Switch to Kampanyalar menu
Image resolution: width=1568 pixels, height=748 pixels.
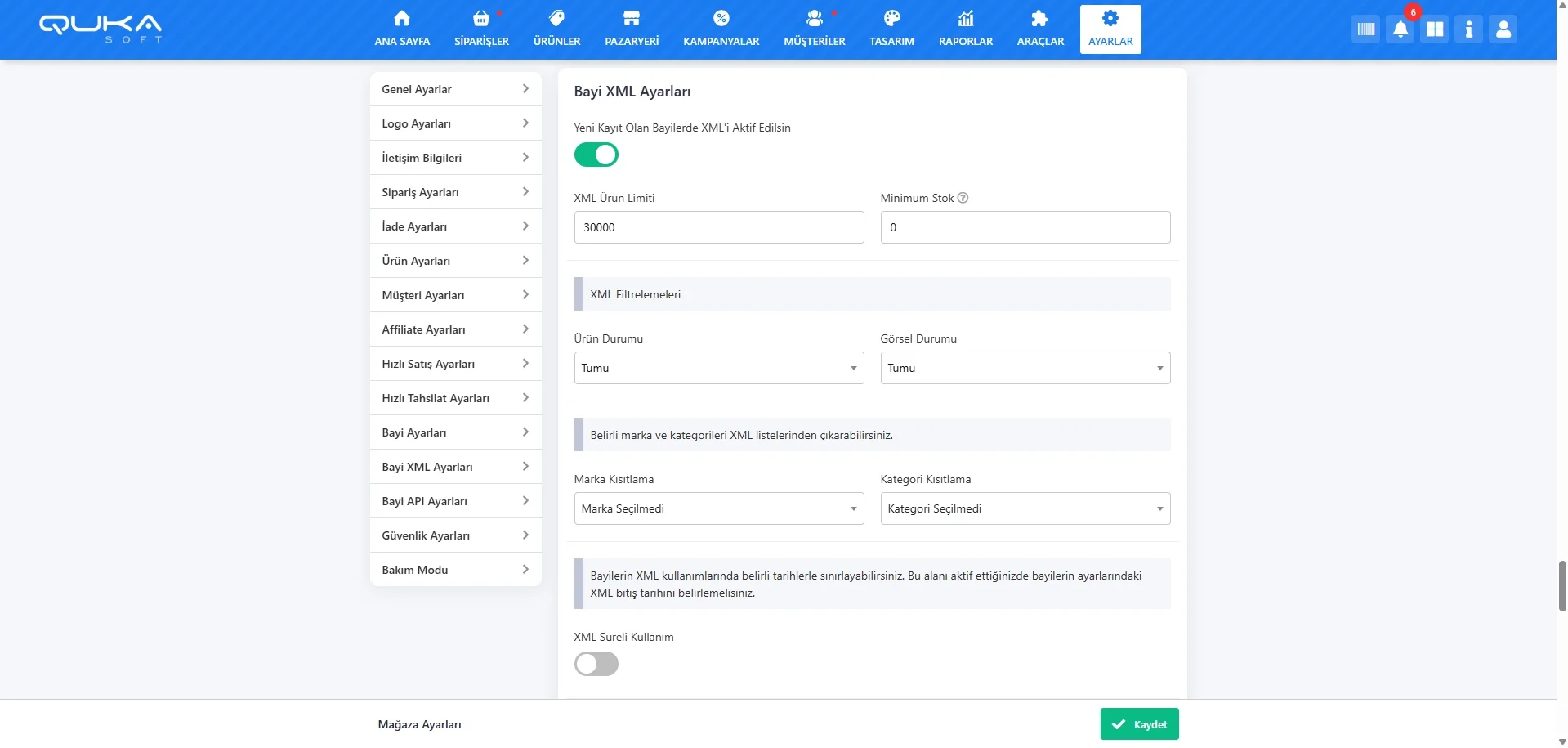pyautogui.click(x=721, y=29)
